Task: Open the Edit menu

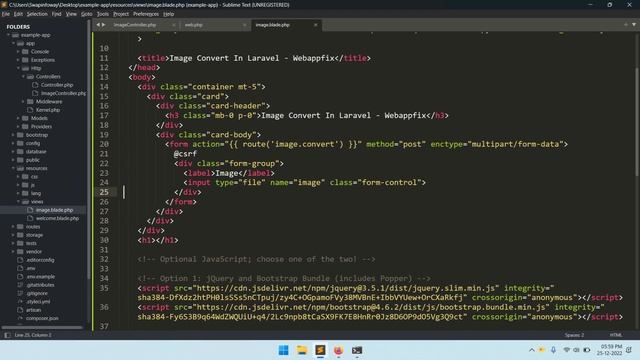Action: (18, 14)
